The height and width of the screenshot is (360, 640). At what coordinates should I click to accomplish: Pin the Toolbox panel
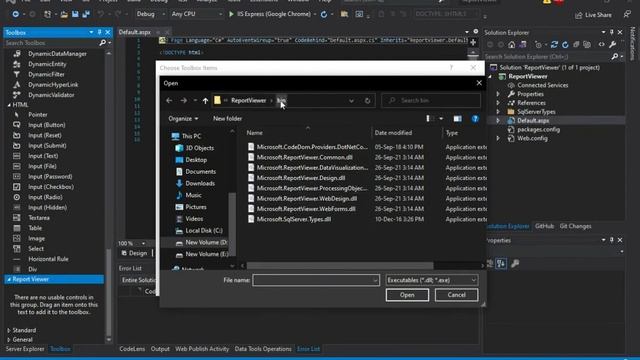[x=99, y=32]
